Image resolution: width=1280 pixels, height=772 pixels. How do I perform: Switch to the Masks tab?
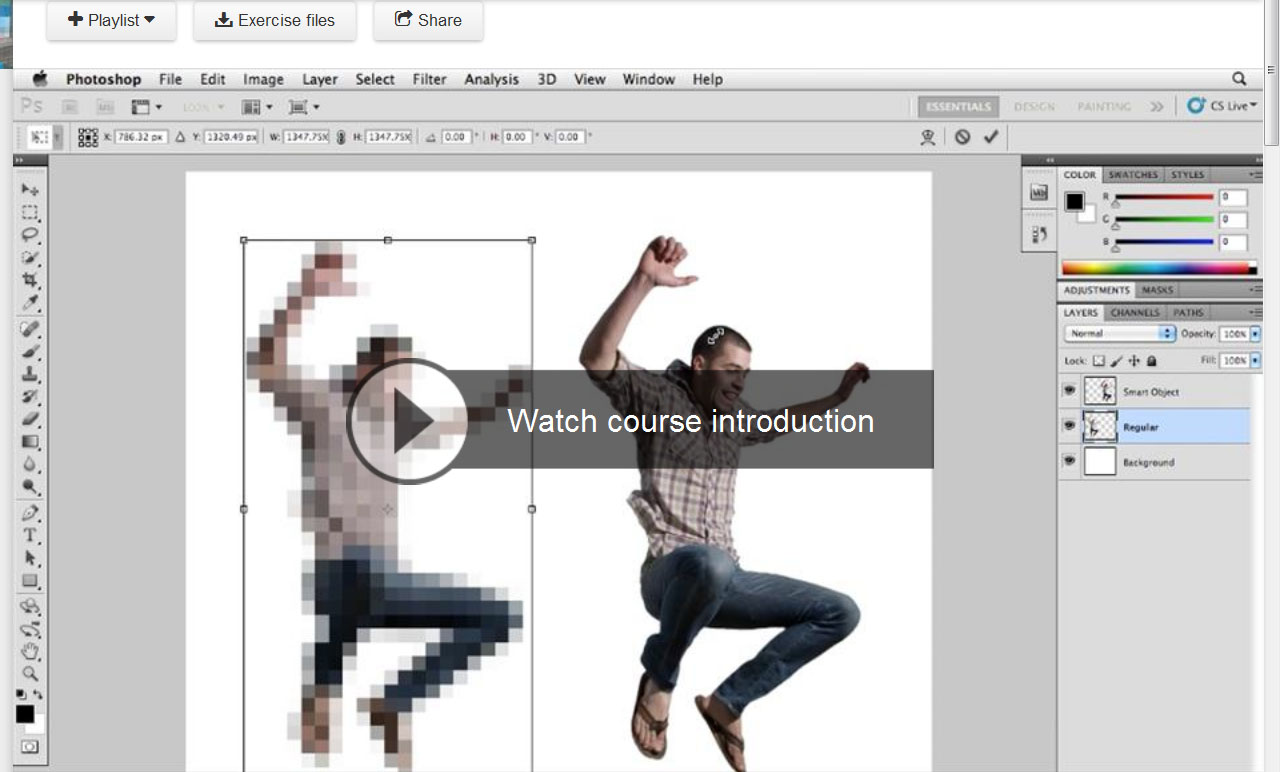(1157, 290)
